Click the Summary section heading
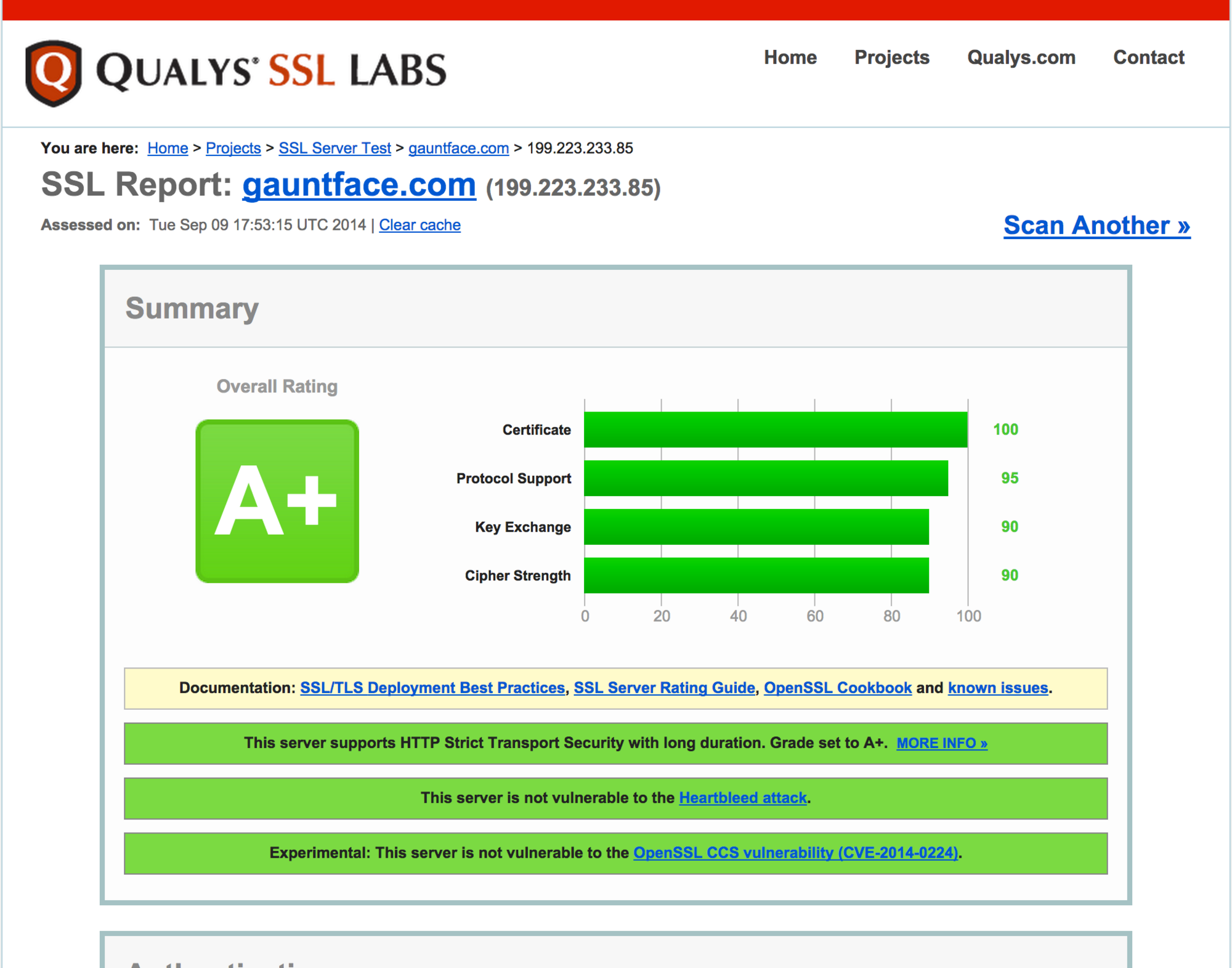The height and width of the screenshot is (968, 1232). pos(192,308)
